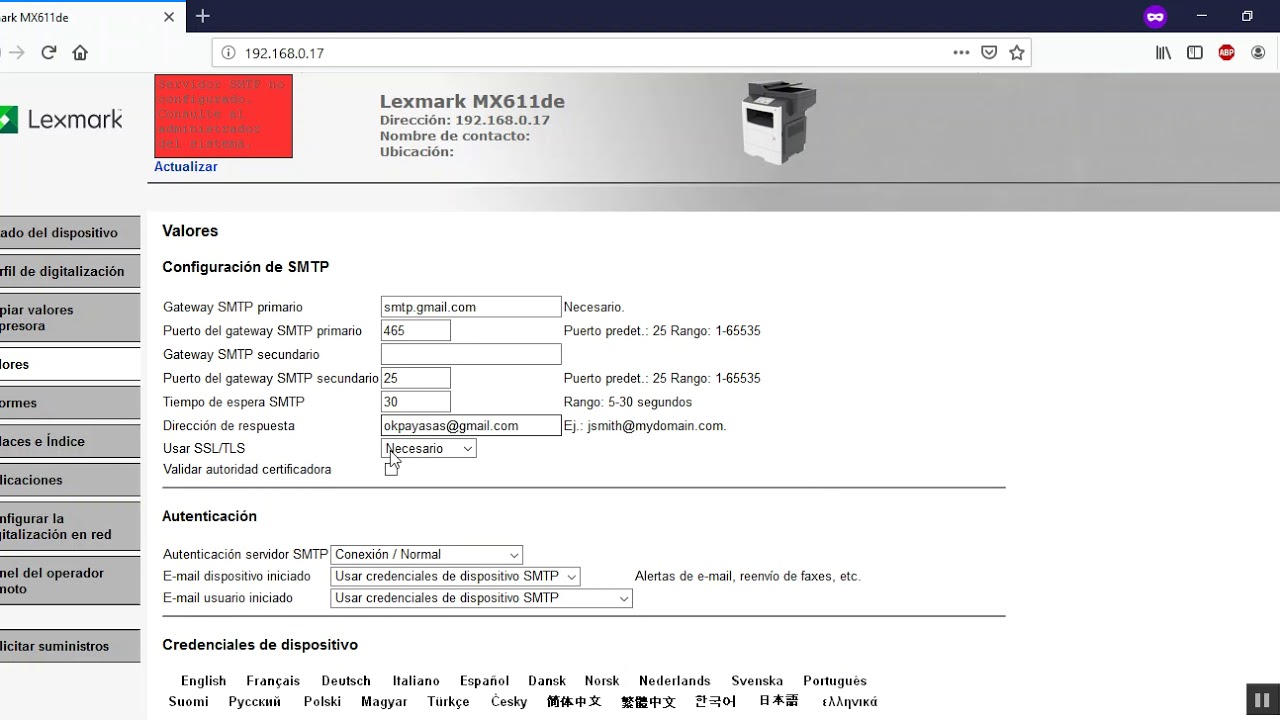
Task: Switch language to Česky
Action: [509, 702]
